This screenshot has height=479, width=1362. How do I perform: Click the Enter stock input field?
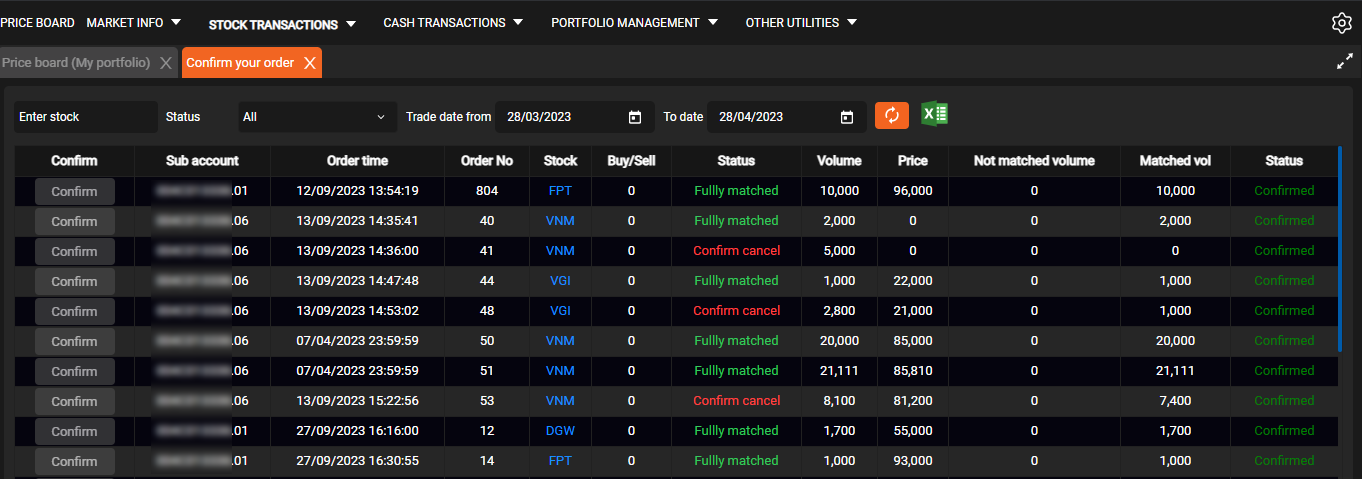tap(85, 117)
